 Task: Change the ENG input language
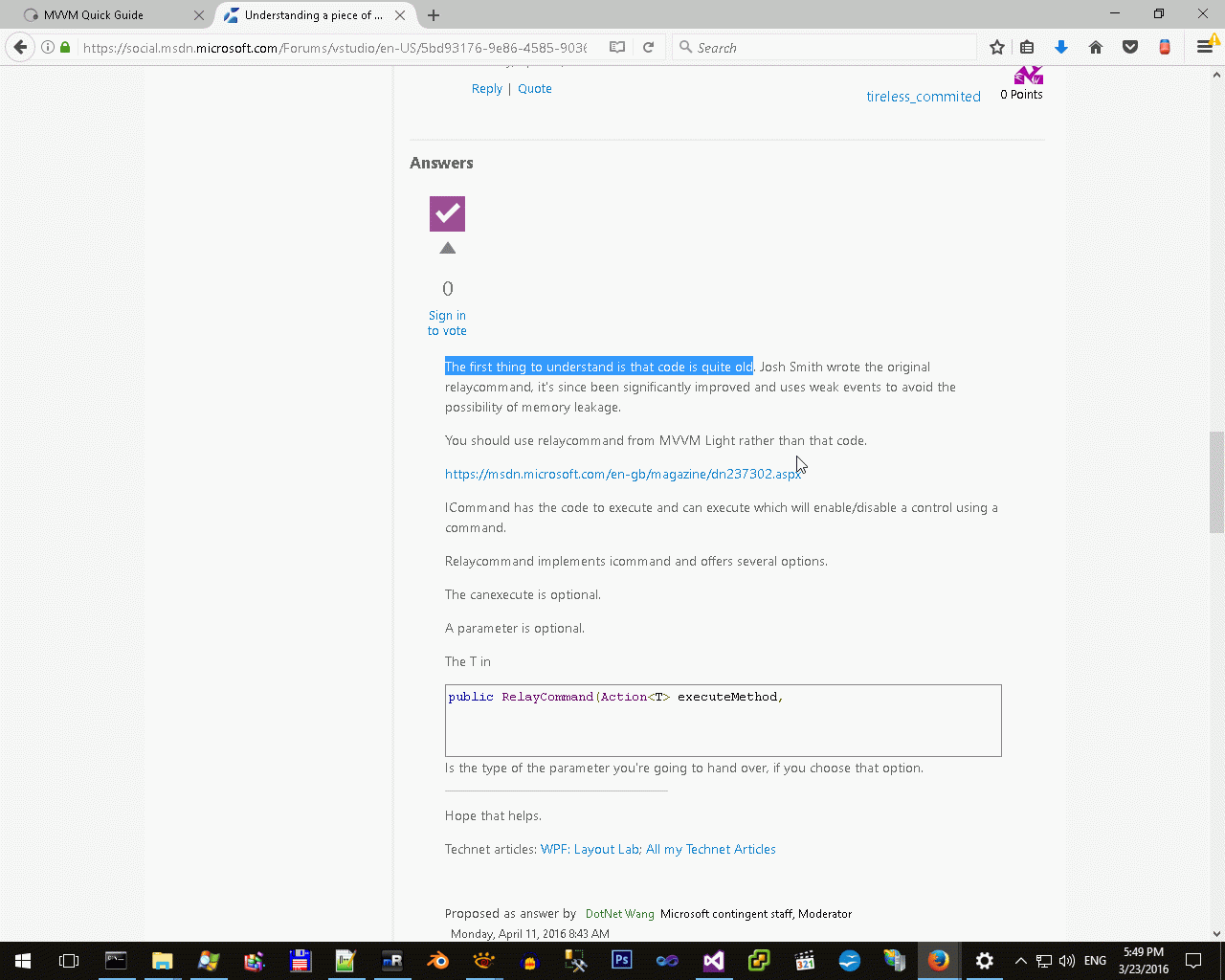(x=1095, y=961)
